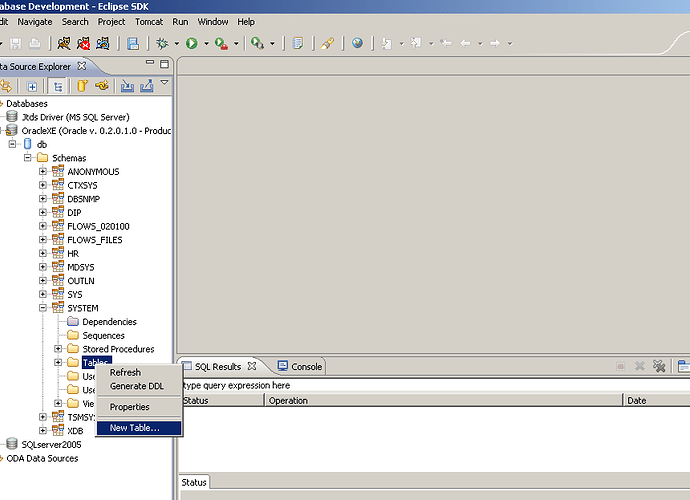Click the Forward navigation arrow icon

point(495,43)
